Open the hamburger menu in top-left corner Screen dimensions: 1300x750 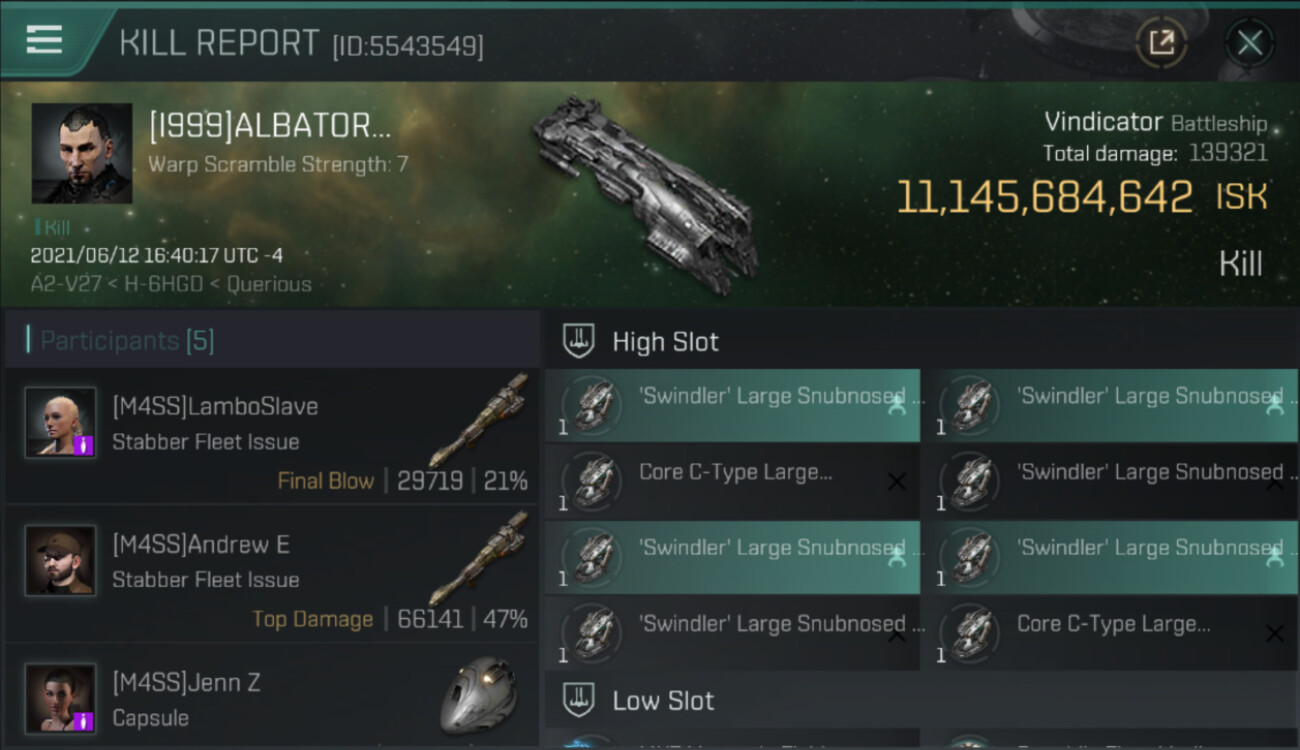(44, 40)
